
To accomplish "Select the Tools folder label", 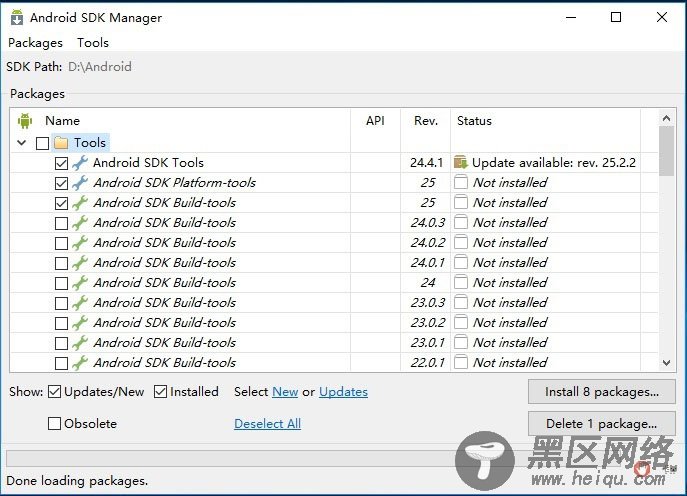I will (90, 143).
